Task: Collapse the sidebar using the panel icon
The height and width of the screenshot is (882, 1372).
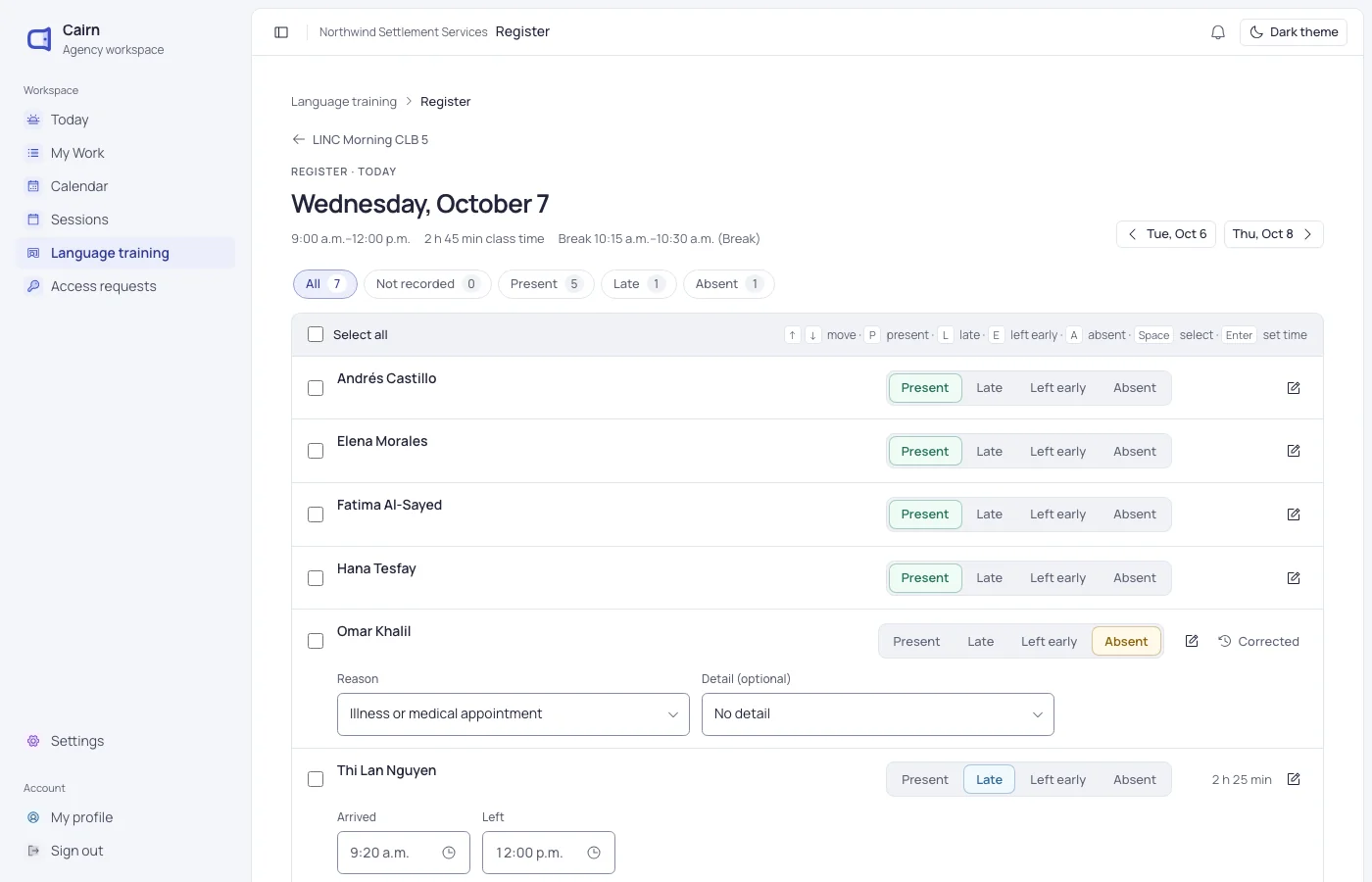Action: tap(281, 32)
